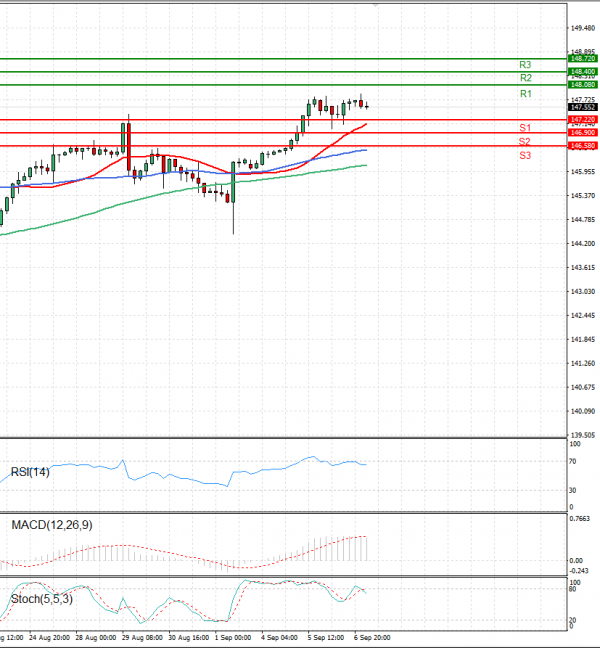Screen dimensions: 600x648
Task: Click the 140.090 price axis value
Action: (583, 411)
